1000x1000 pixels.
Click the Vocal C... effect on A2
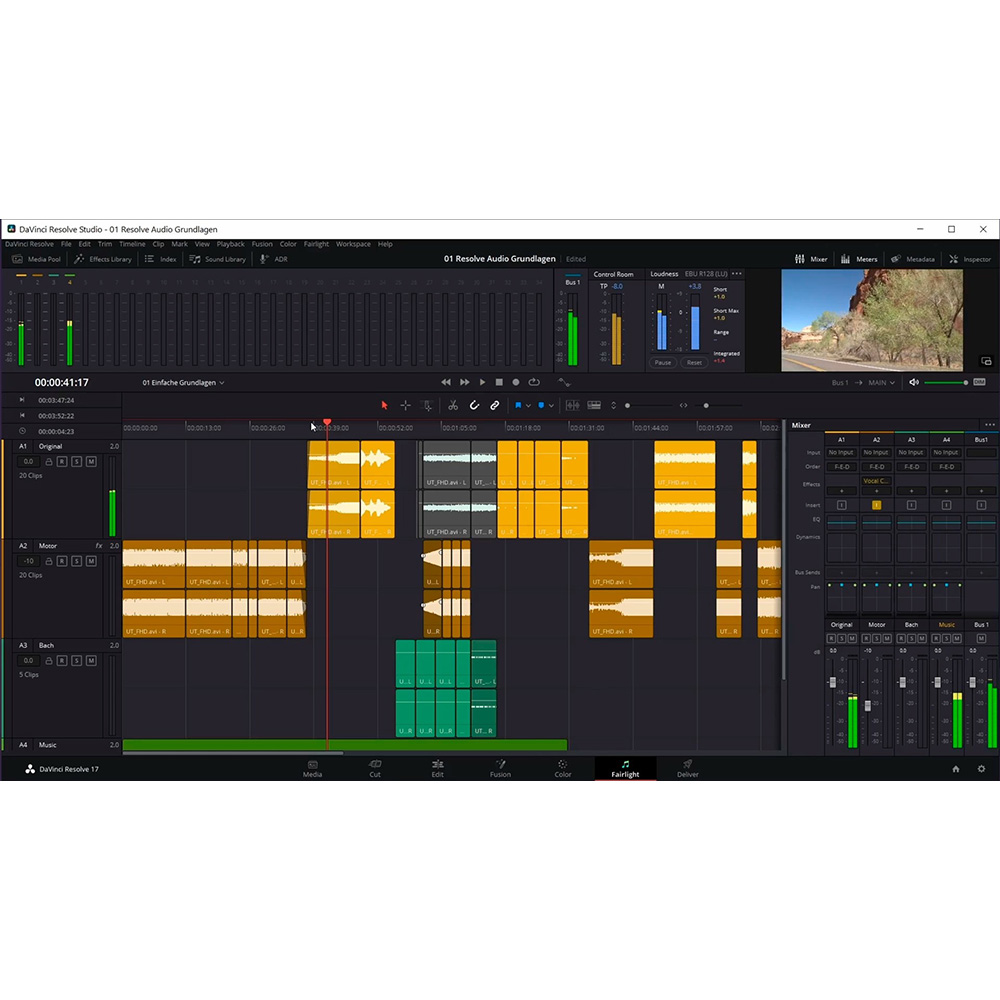pos(876,481)
